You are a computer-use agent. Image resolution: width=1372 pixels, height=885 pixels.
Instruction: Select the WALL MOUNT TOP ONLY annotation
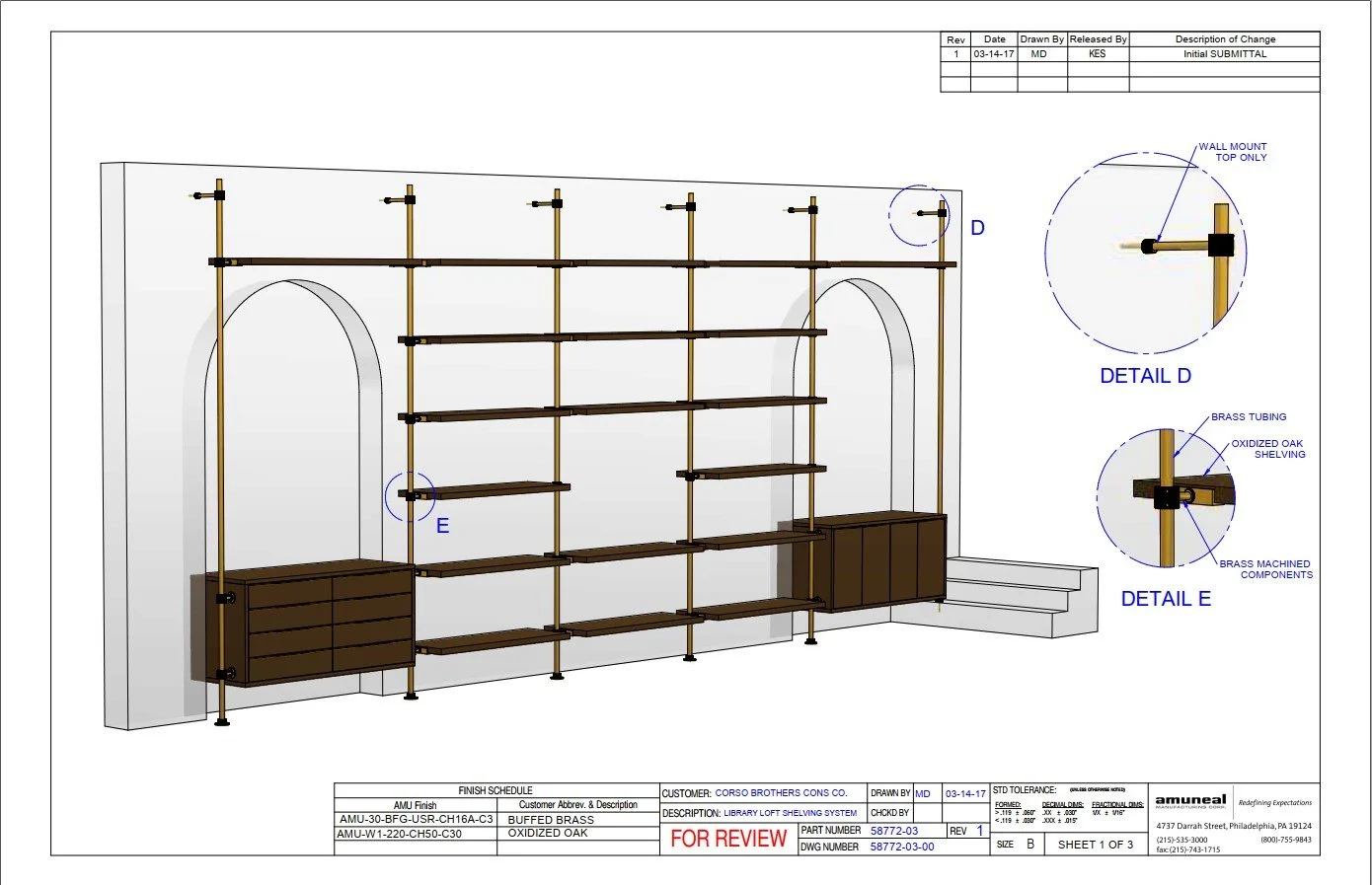click(1233, 152)
